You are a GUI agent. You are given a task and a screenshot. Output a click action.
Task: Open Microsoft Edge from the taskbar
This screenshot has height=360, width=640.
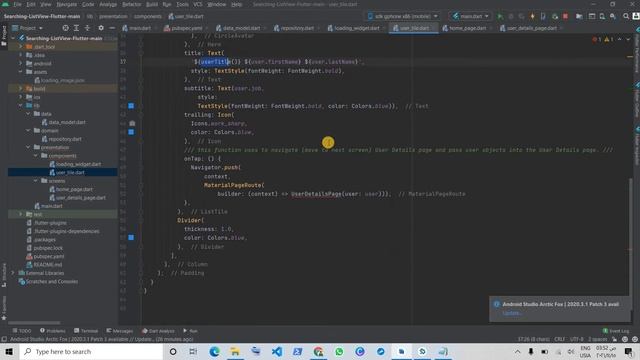(214, 351)
